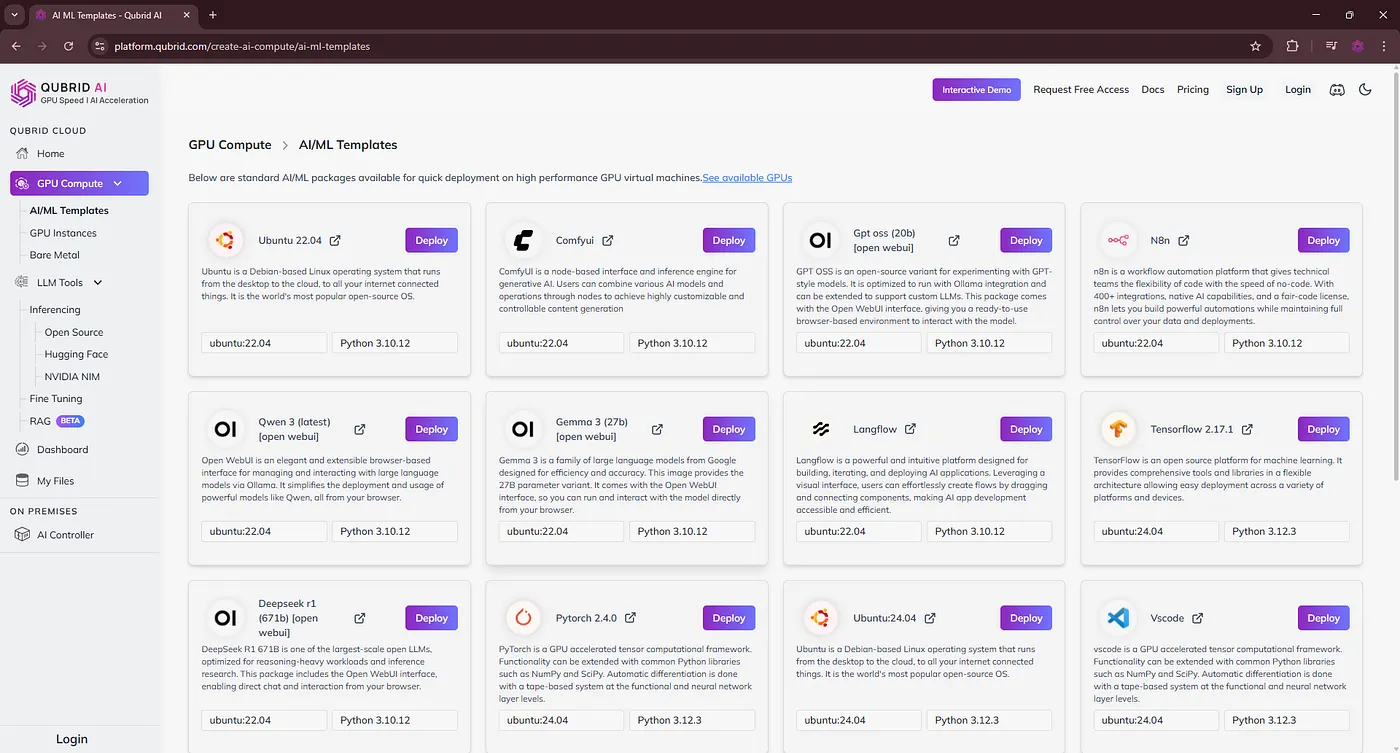Deploy the Comfyui template
This screenshot has width=1400, height=753.
tap(729, 240)
